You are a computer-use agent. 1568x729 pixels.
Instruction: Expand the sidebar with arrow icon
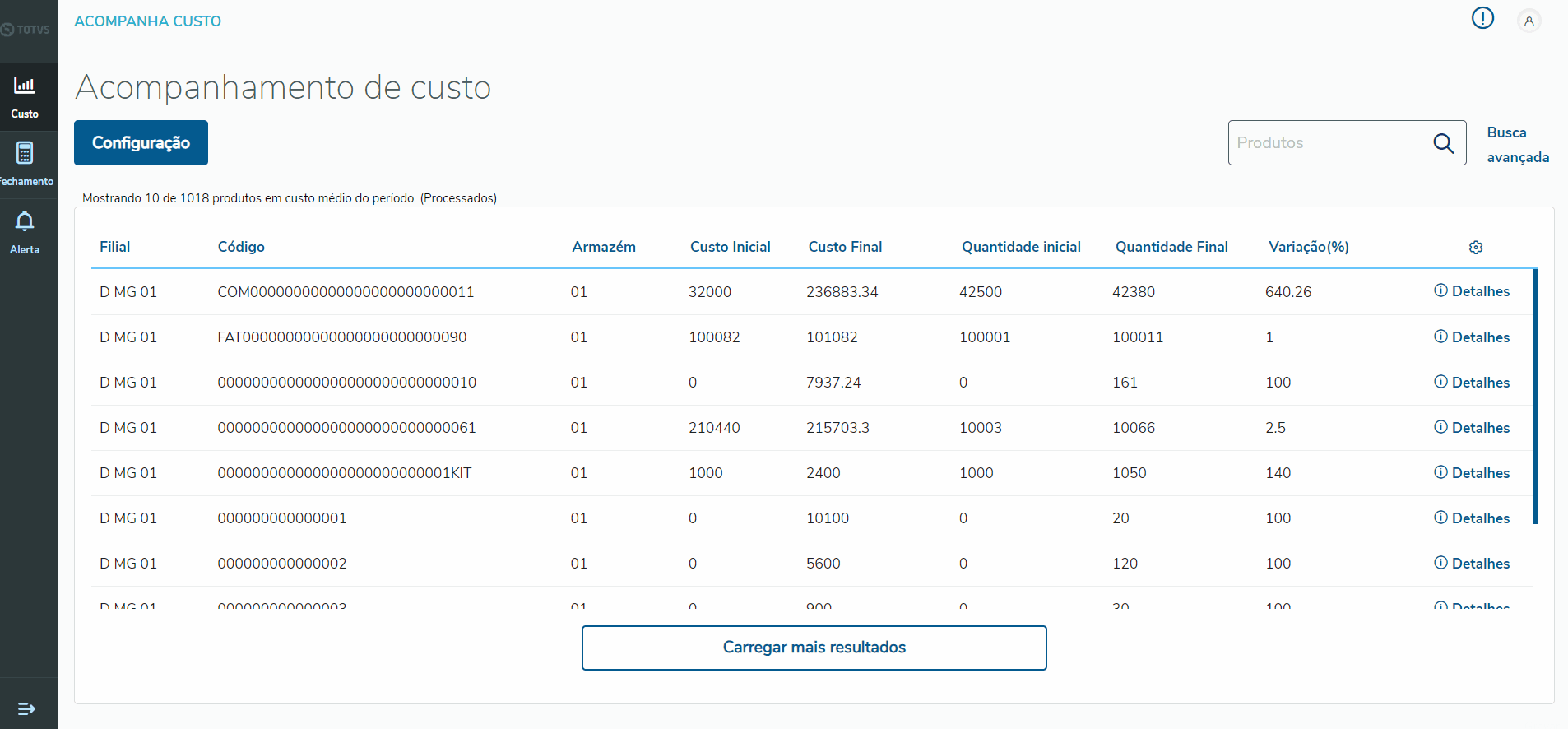(26, 708)
